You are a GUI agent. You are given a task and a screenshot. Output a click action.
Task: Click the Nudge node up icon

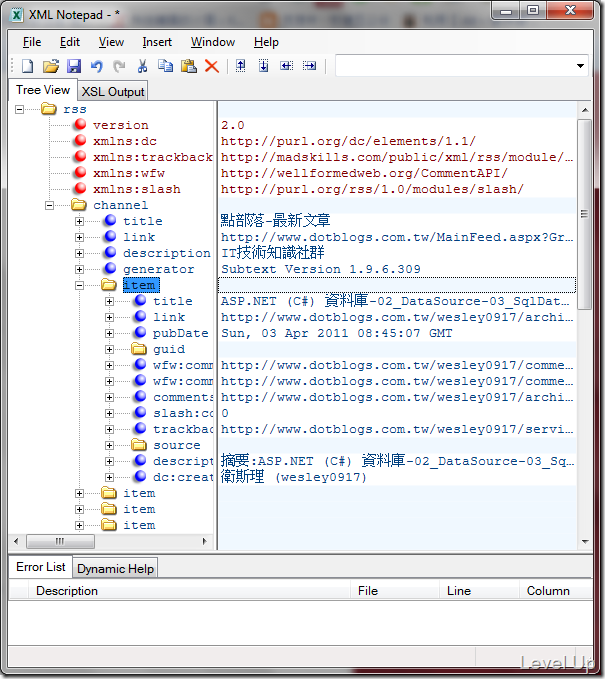coord(241,66)
